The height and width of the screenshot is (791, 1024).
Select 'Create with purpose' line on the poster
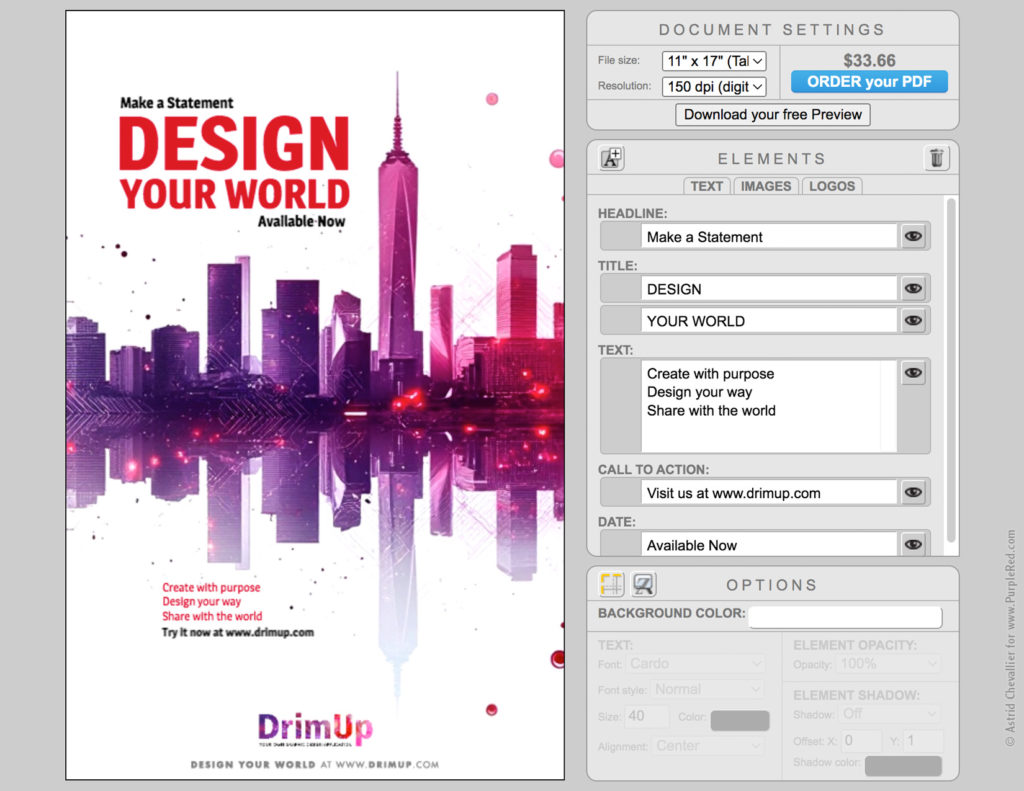[x=211, y=587]
